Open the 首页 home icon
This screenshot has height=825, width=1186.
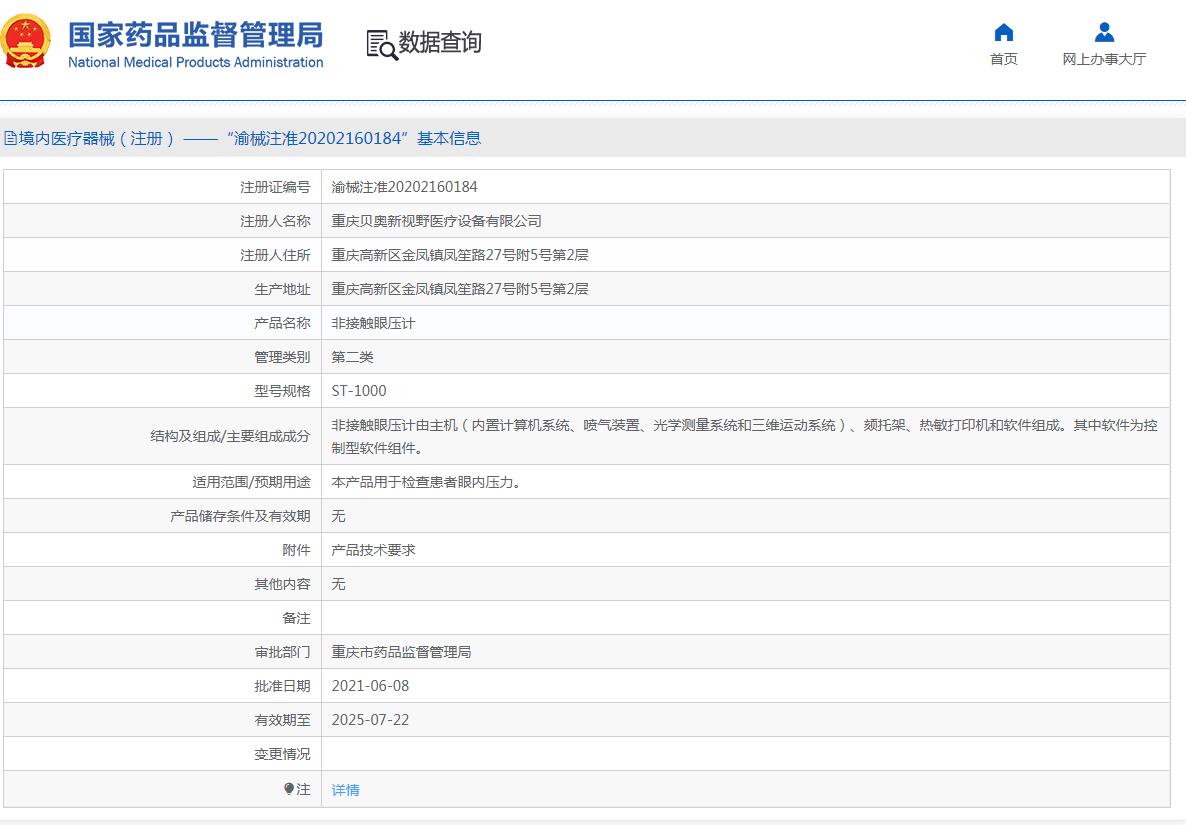(1004, 32)
